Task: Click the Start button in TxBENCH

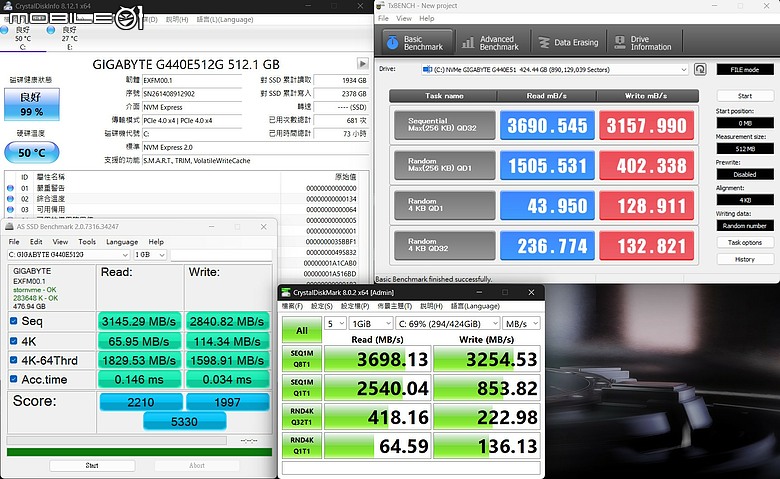Action: (745, 96)
